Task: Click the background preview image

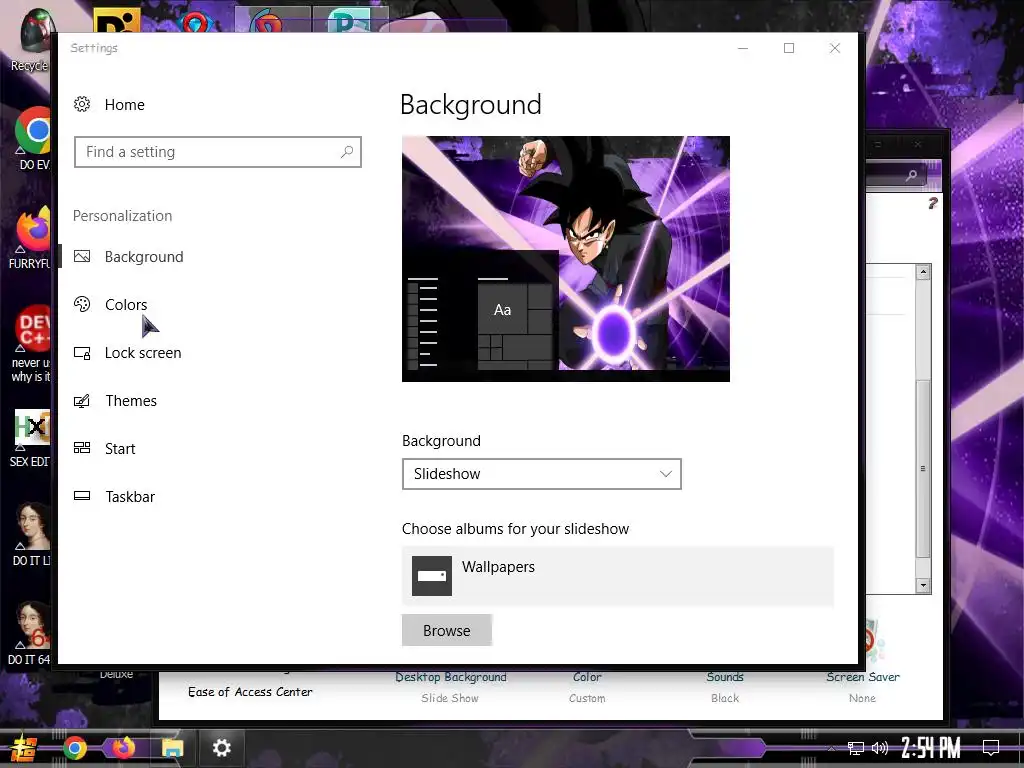Action: point(566,259)
